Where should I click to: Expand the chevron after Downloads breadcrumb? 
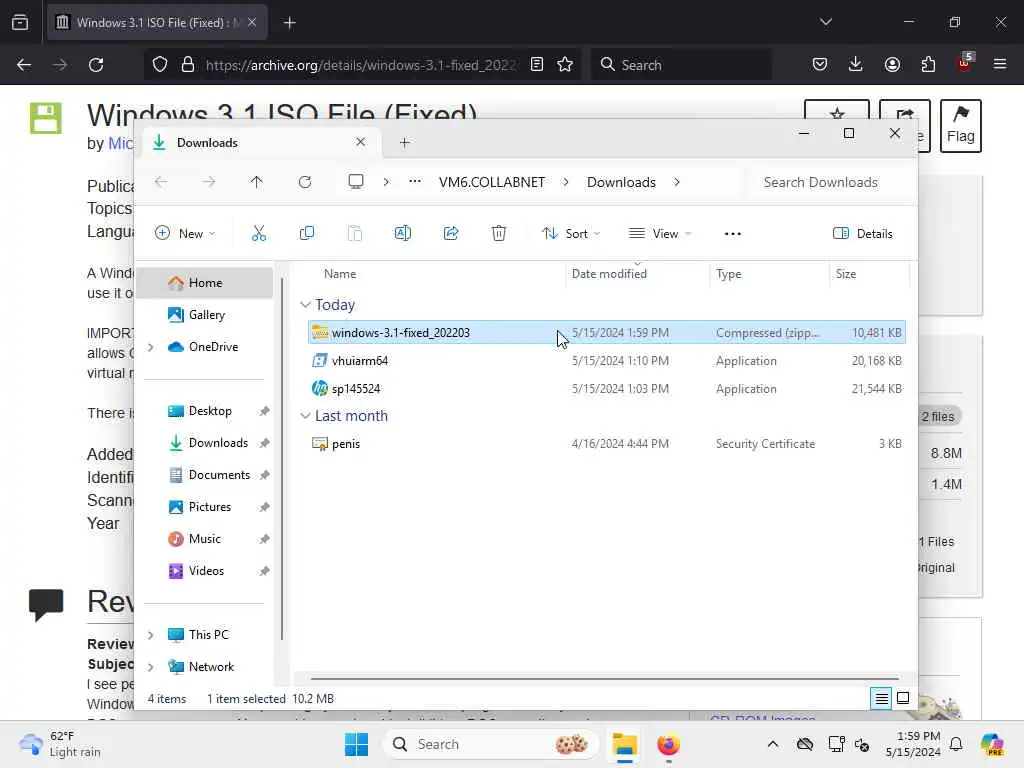(677, 182)
